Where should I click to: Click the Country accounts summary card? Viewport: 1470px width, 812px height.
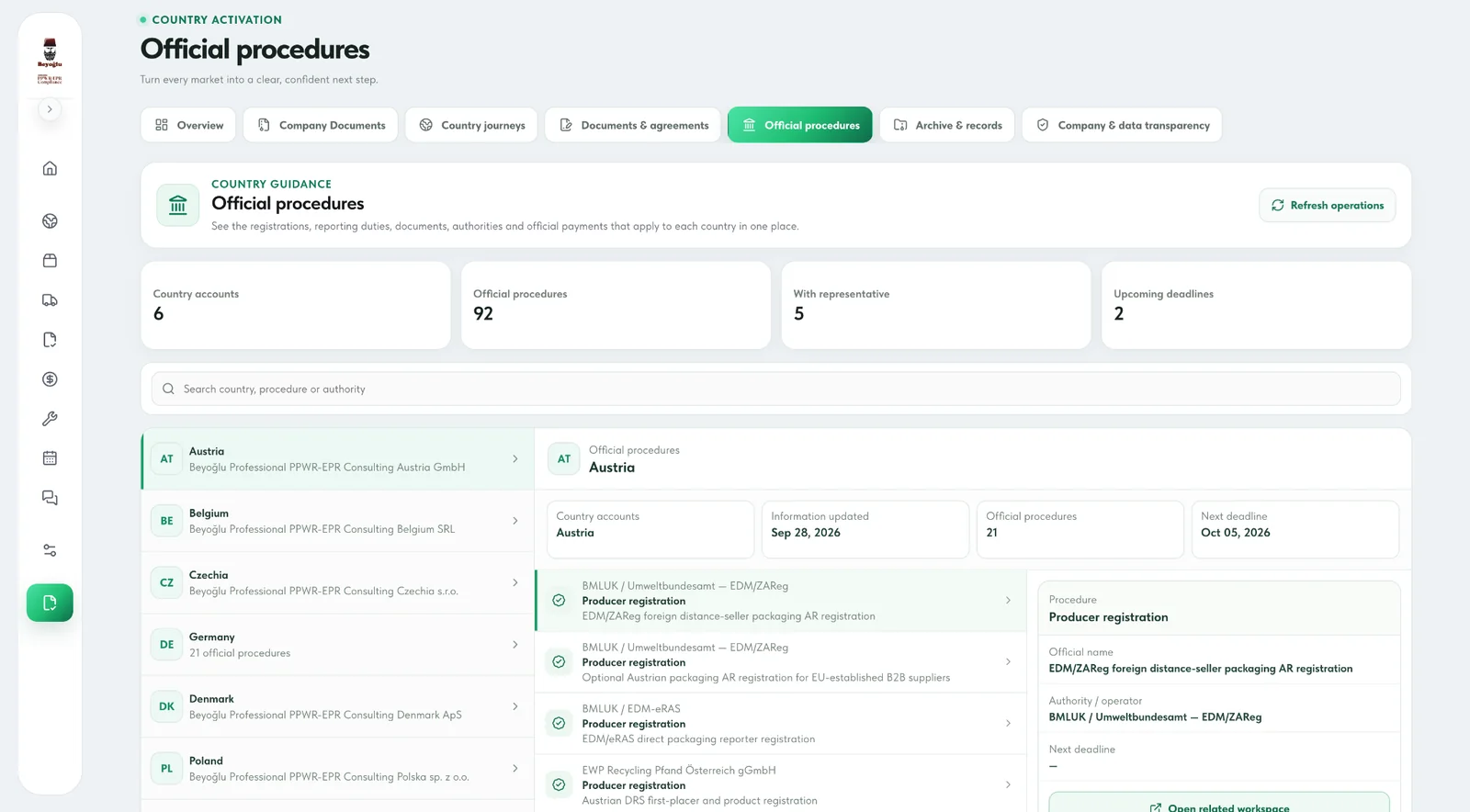pos(295,305)
